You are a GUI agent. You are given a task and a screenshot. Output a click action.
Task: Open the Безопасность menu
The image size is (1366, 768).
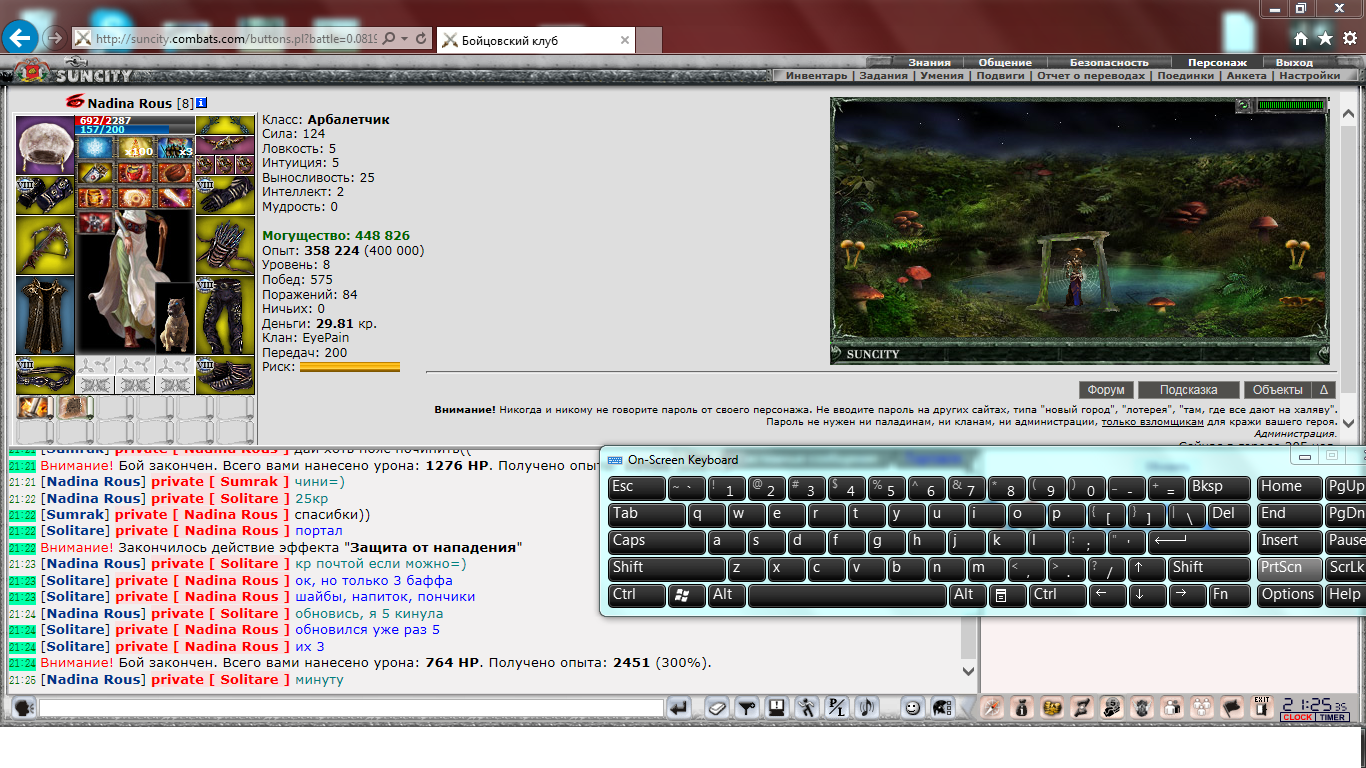[x=1109, y=62]
